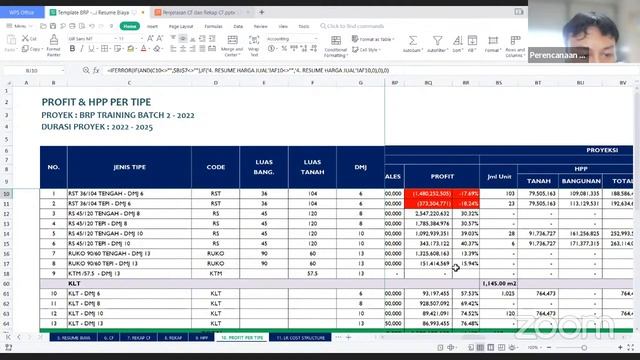Switch to the RESUME BIAYA sheet tab
Screen dimensions: 640x360
coord(73,338)
